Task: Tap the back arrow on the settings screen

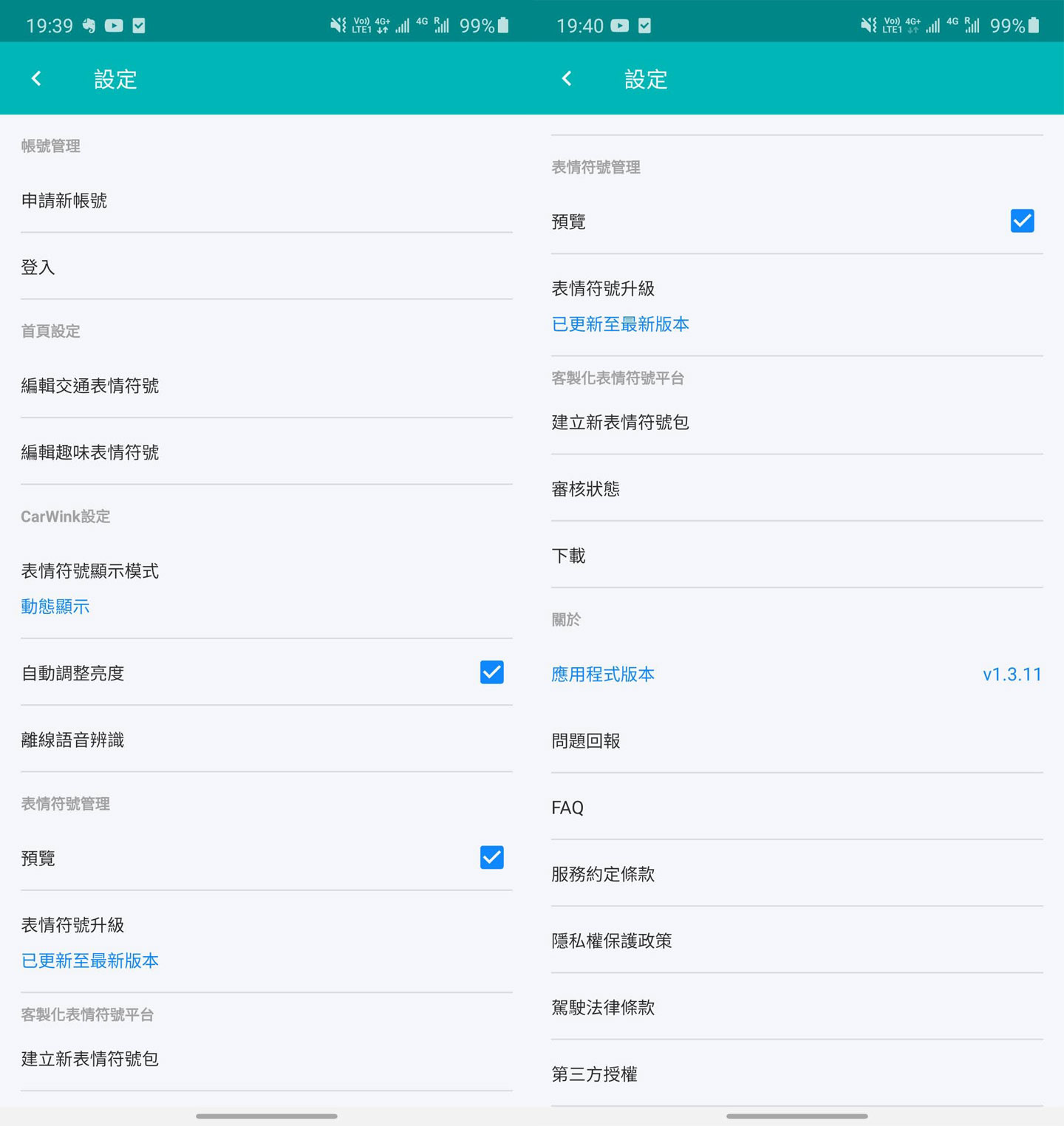Action: click(x=35, y=78)
